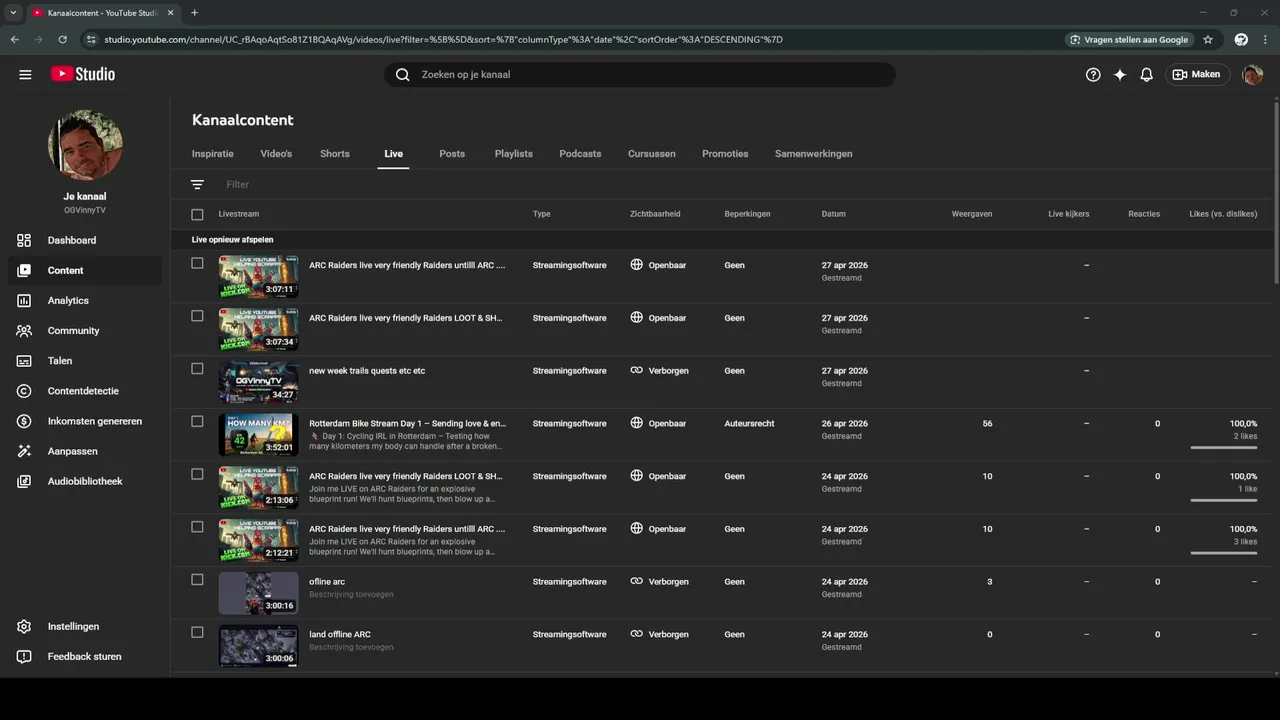Open the hamburger navigation menu
This screenshot has height=720, width=1280.
[25, 74]
